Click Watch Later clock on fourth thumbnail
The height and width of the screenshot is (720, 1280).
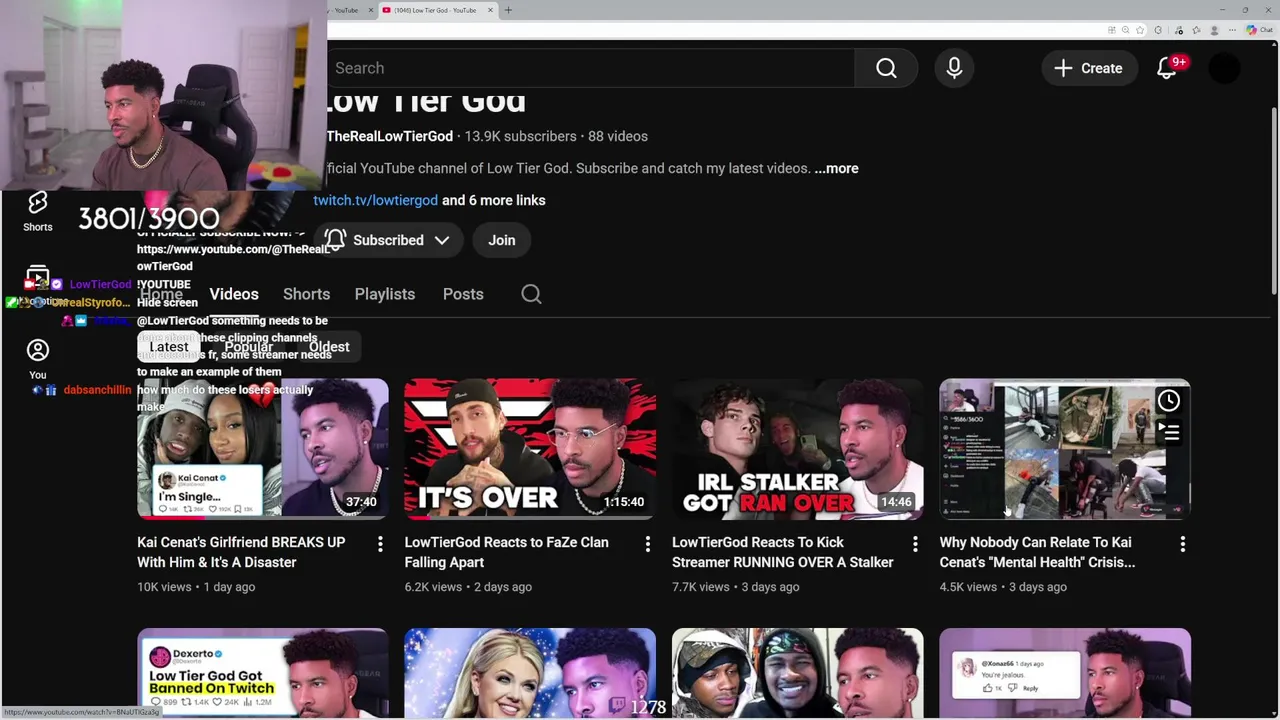pyautogui.click(x=1169, y=401)
